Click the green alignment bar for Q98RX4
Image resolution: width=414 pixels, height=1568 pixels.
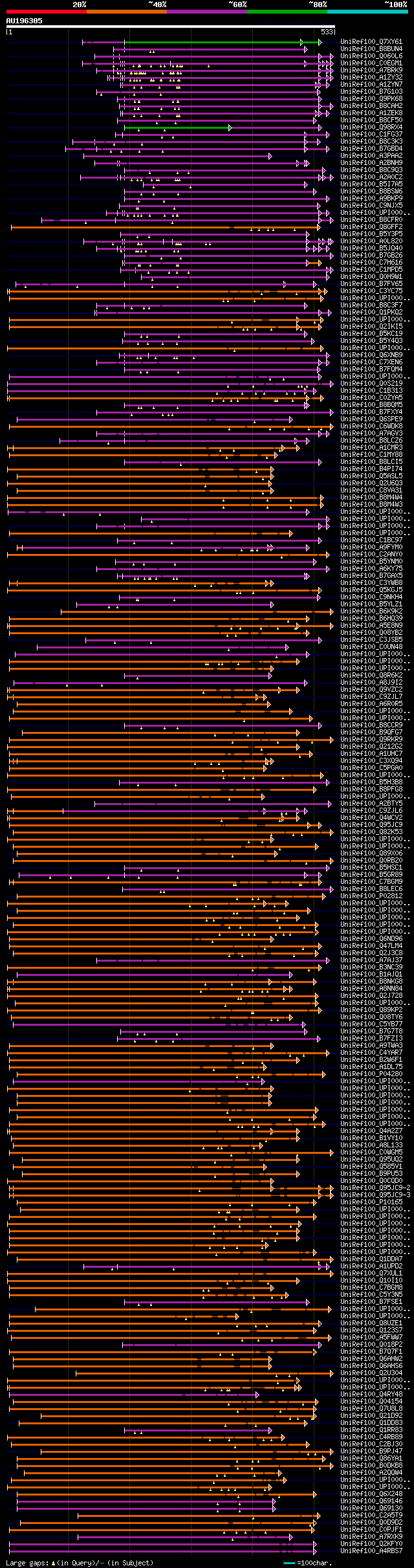pyautogui.click(x=178, y=127)
